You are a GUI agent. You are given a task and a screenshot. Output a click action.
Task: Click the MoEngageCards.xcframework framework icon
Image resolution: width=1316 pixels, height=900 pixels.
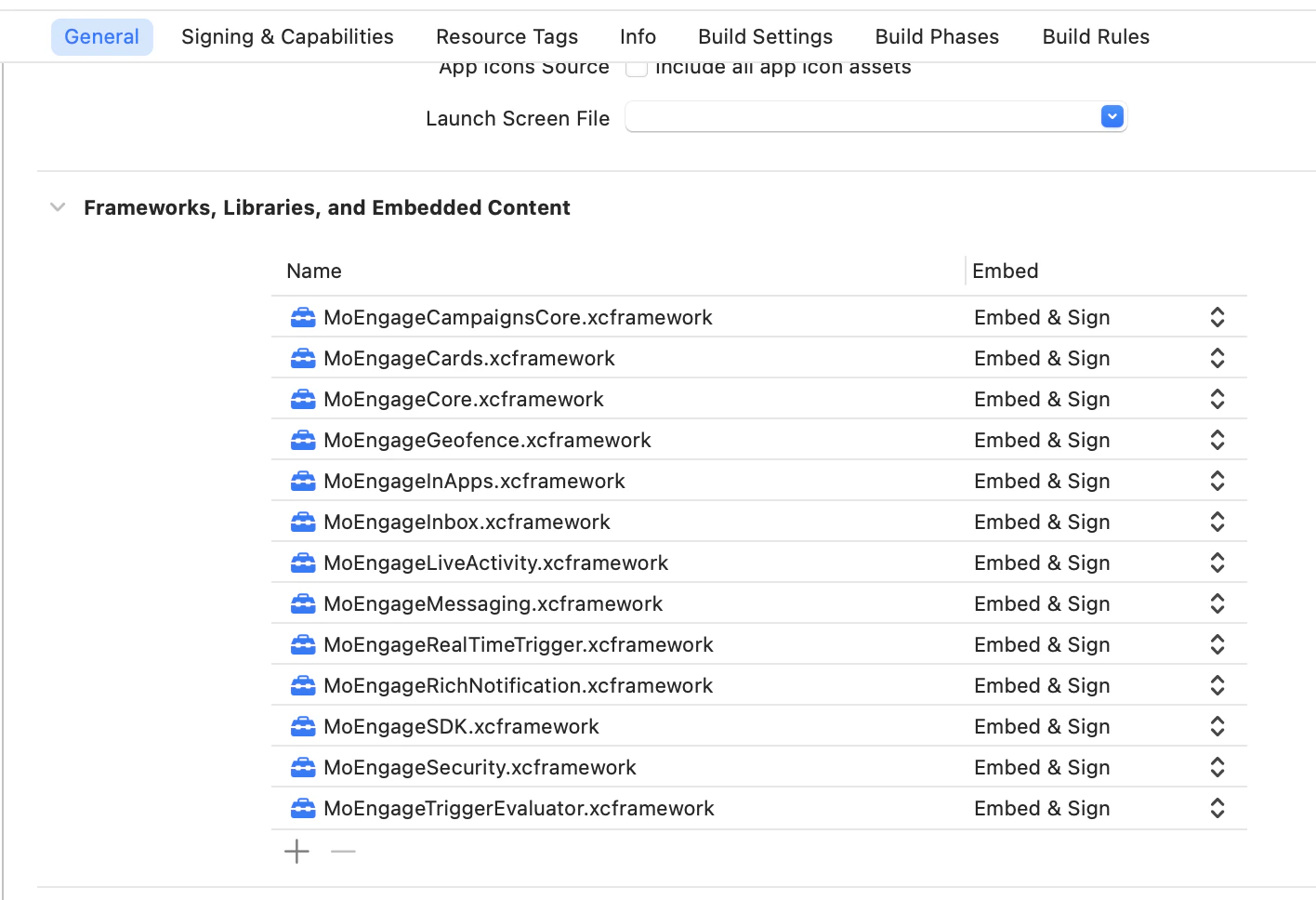[303, 358]
